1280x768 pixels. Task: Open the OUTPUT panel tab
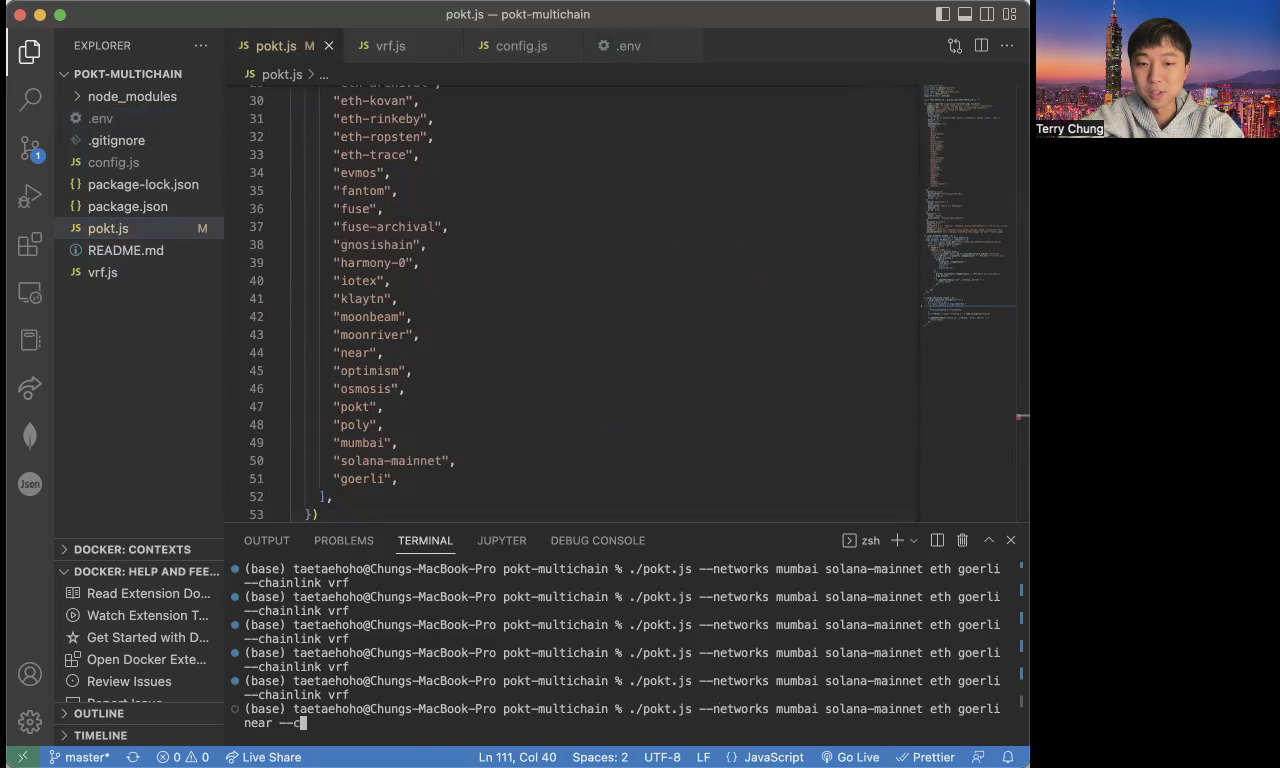pyautogui.click(x=267, y=540)
